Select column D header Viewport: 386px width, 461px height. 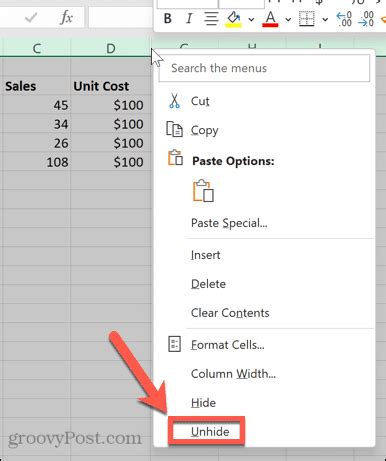coord(111,48)
